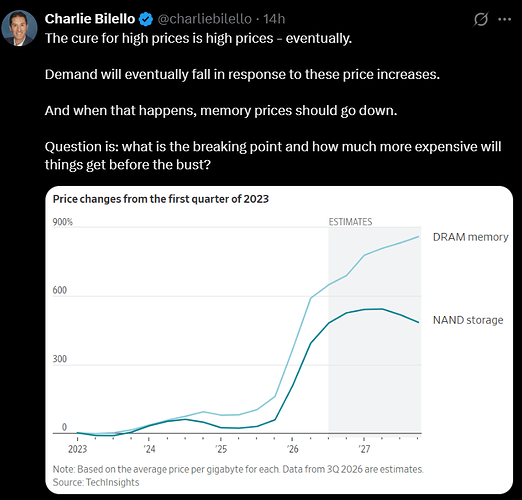This screenshot has height=500, width=522.
Task: Click the chart title about price changes
Action: click(x=161, y=199)
